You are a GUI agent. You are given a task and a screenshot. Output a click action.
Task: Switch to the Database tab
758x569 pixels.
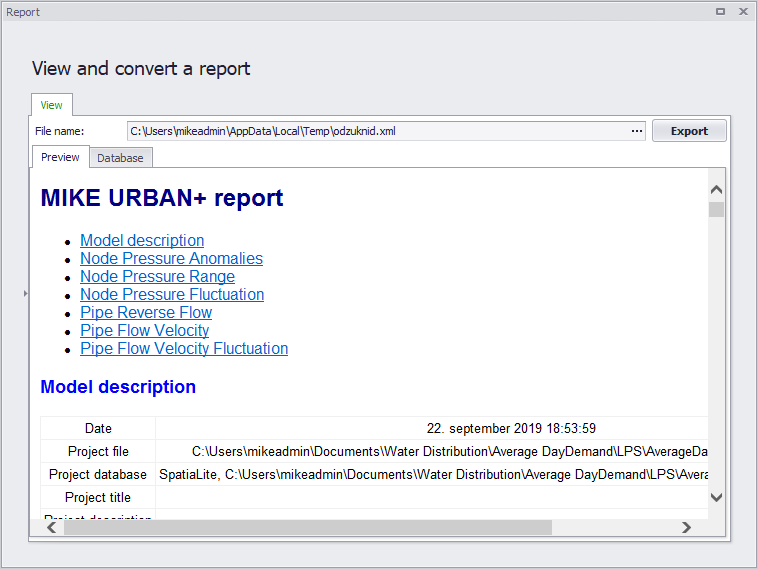coord(120,158)
